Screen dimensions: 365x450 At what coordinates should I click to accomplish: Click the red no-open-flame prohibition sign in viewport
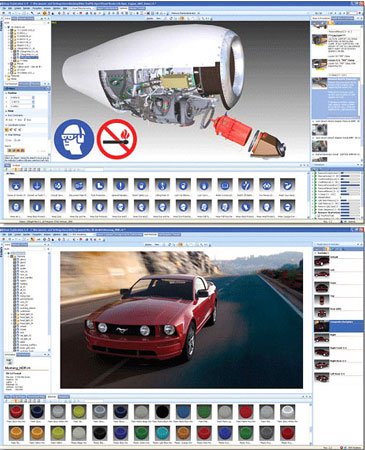(x=117, y=139)
